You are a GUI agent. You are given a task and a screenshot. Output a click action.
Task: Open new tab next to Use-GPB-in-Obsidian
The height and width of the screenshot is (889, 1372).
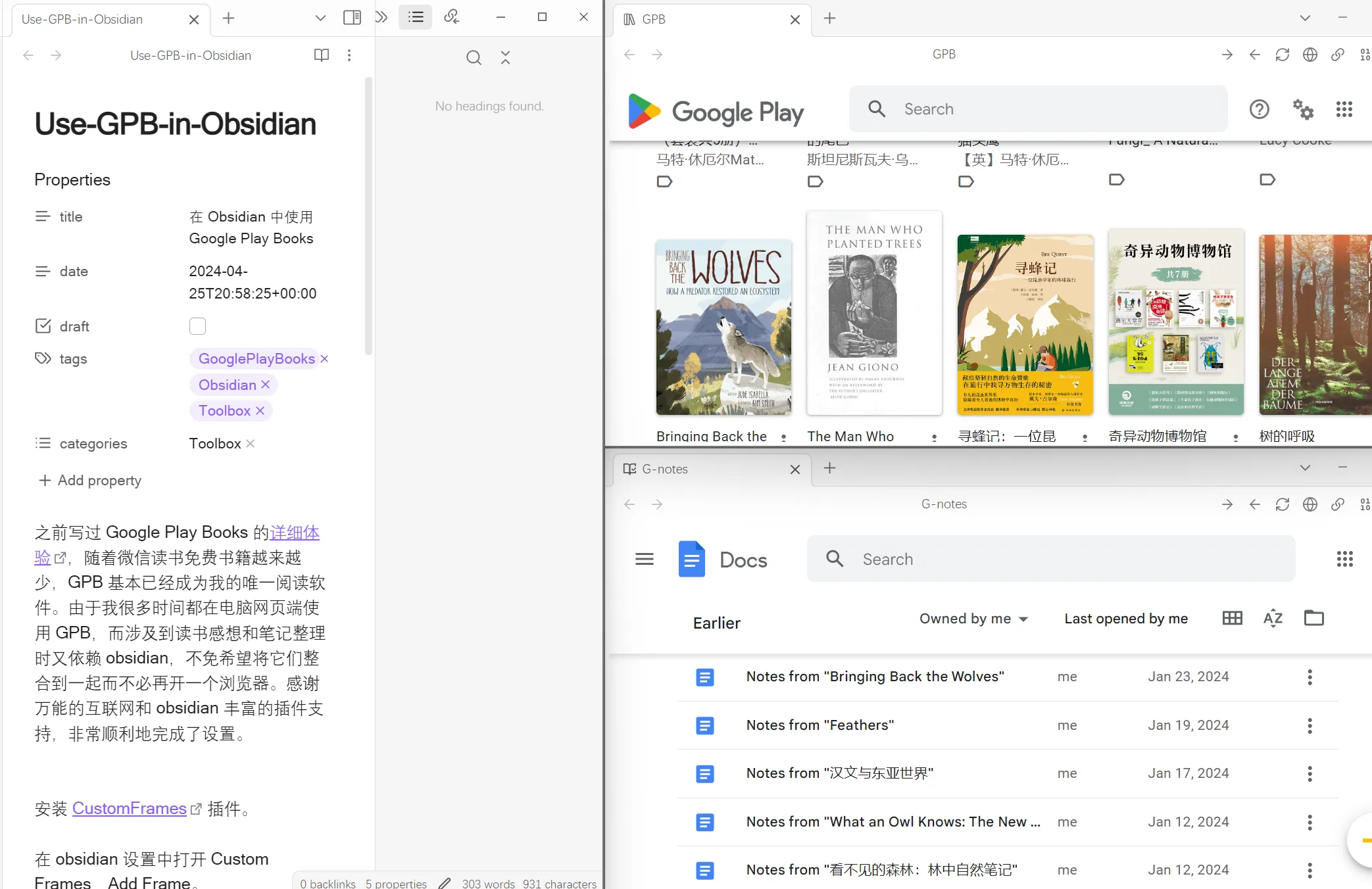pos(228,18)
